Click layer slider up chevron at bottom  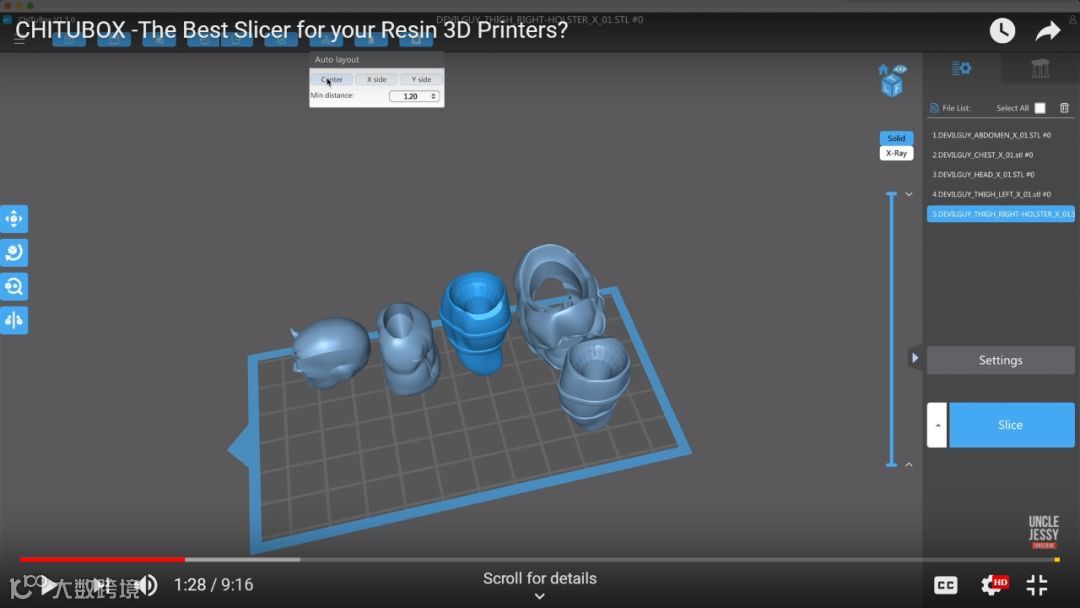pyautogui.click(x=908, y=465)
